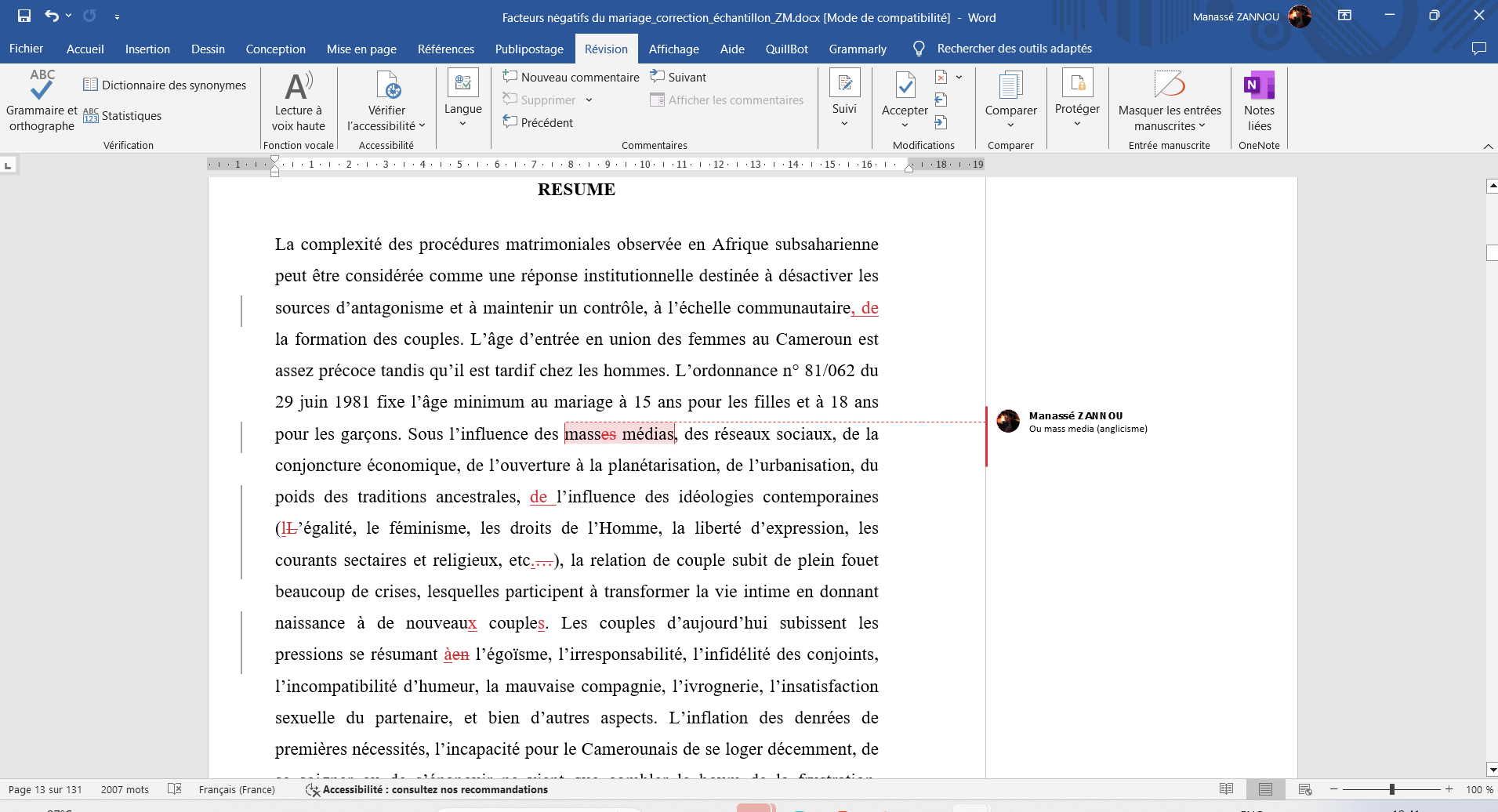The height and width of the screenshot is (812, 1498).
Task: Switch to web layout view in status bar
Action: [x=1305, y=789]
